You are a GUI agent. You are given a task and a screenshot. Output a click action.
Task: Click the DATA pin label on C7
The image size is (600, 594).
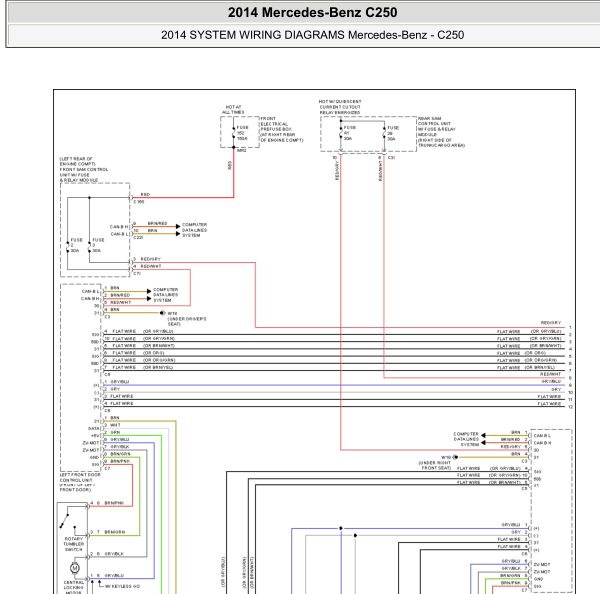(x=93, y=429)
